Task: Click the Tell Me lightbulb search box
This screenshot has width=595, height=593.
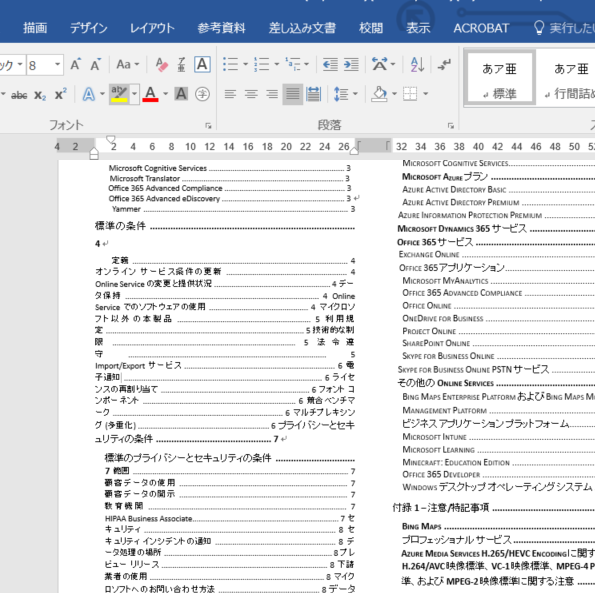Action: [x=563, y=28]
